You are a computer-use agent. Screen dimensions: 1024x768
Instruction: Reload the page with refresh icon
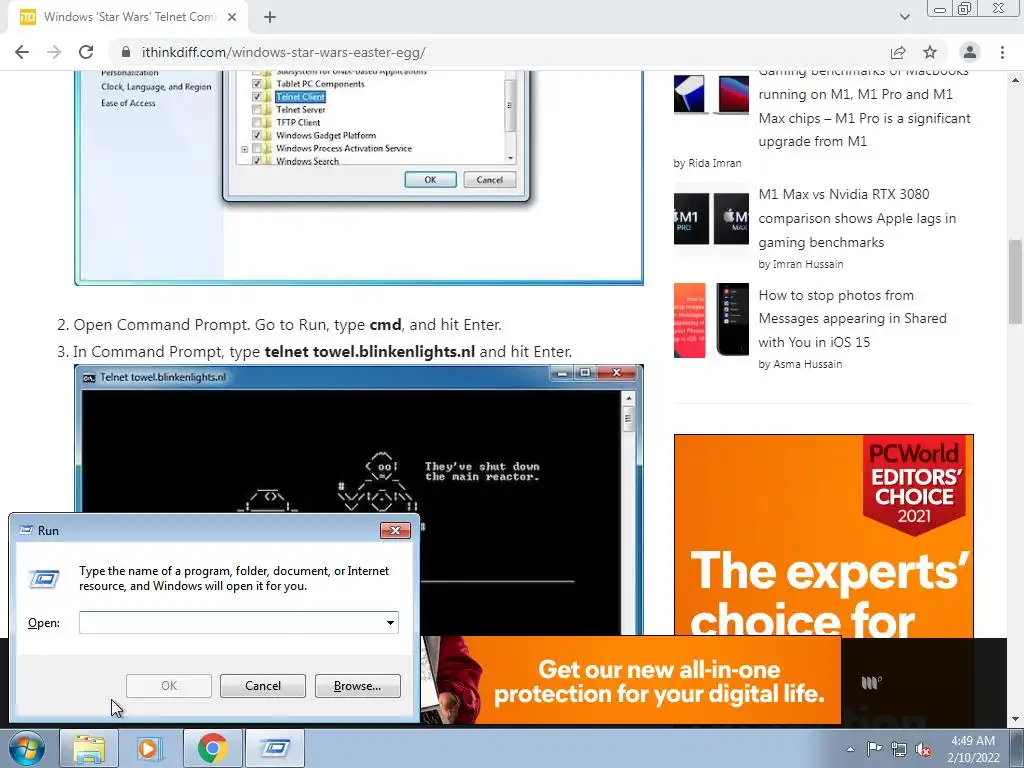point(86,52)
